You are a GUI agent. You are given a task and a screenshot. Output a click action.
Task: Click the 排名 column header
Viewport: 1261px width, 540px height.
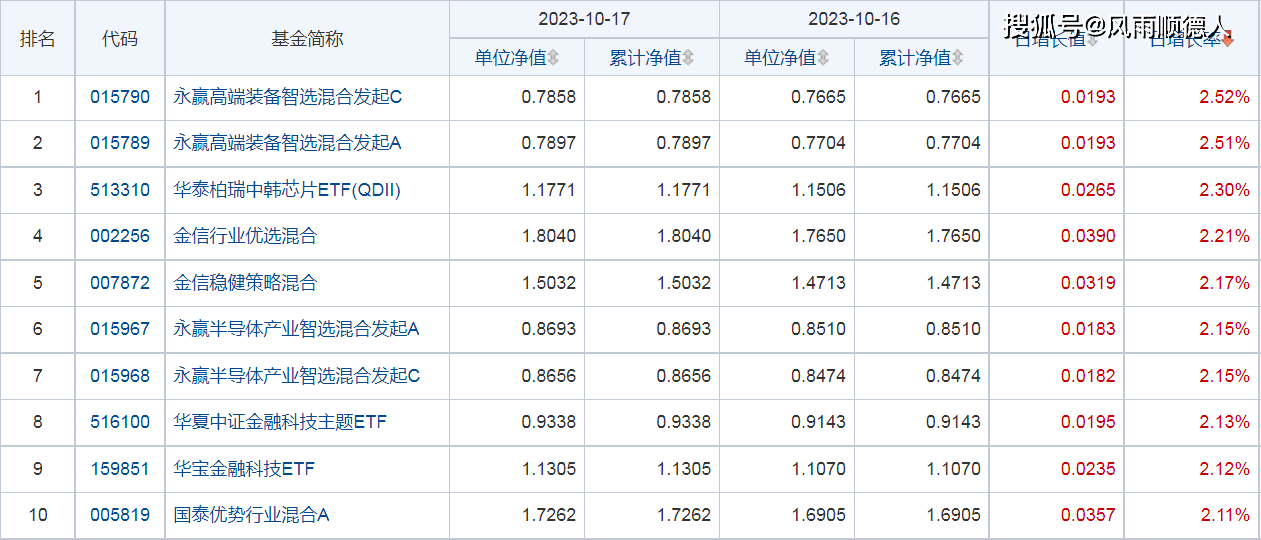click(x=38, y=39)
